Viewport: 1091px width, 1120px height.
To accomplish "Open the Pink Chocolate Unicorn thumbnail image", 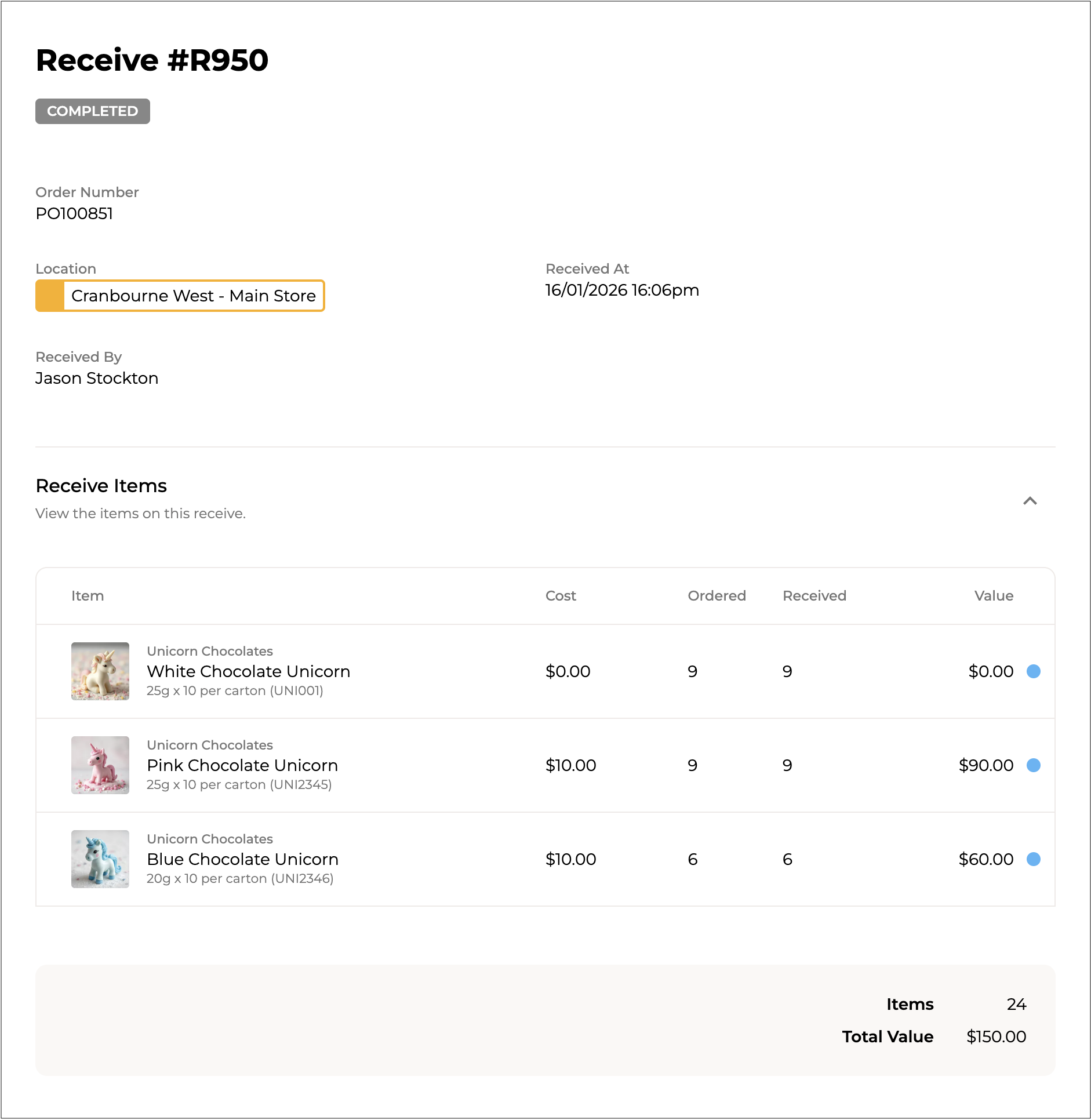I will (100, 765).
